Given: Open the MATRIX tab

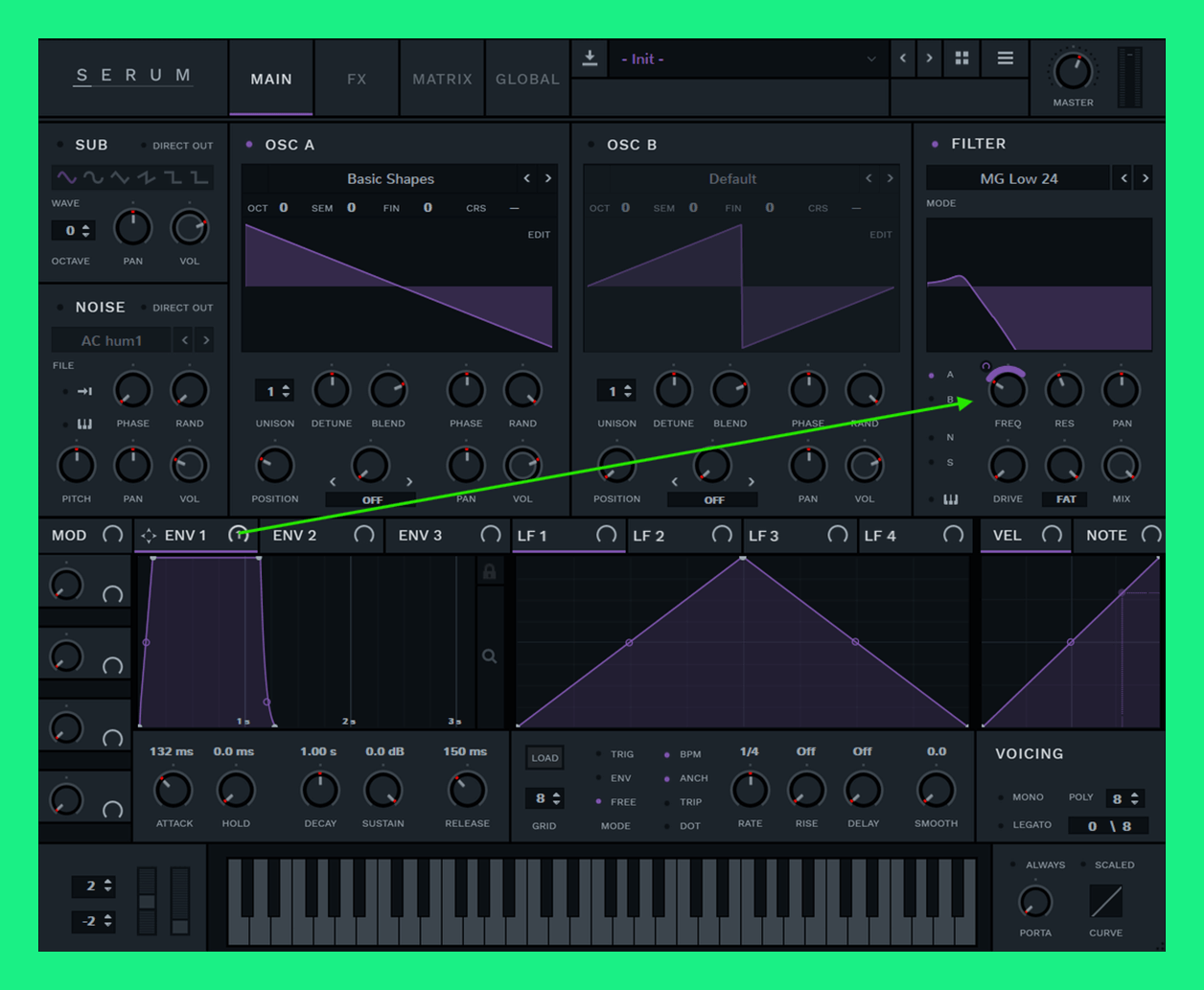Looking at the screenshot, I should coord(442,80).
